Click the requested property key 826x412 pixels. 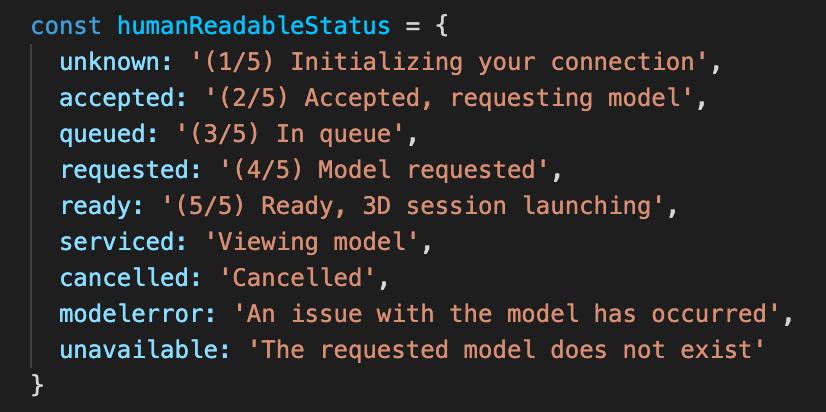[x=124, y=170]
